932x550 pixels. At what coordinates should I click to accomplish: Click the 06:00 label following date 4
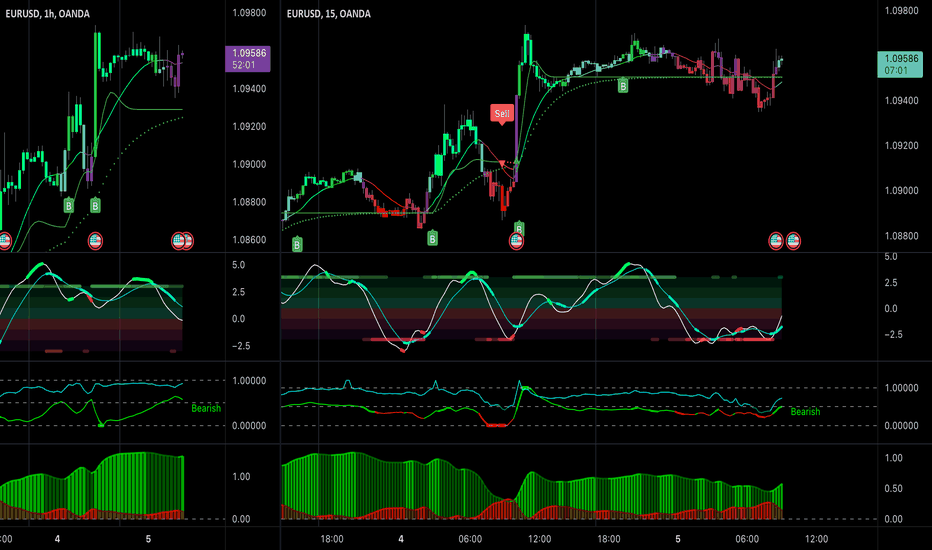tap(470, 539)
